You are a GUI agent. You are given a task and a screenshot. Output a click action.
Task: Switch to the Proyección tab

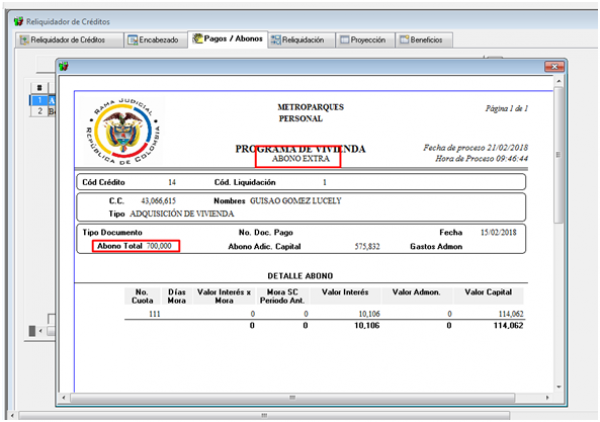tap(365, 40)
